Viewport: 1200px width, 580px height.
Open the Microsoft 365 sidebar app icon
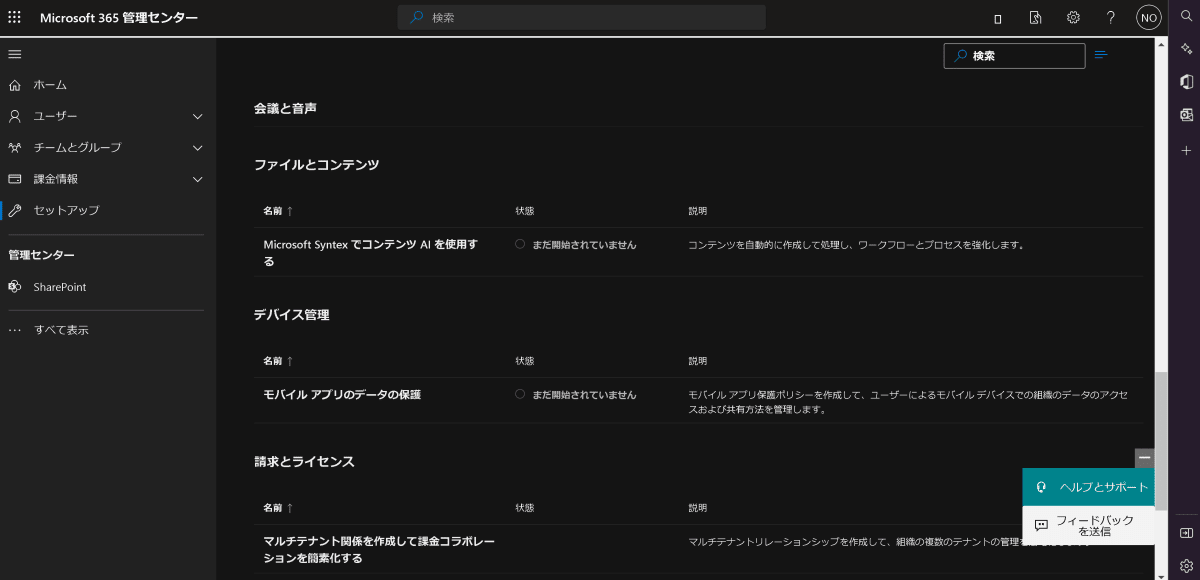(x=1186, y=81)
